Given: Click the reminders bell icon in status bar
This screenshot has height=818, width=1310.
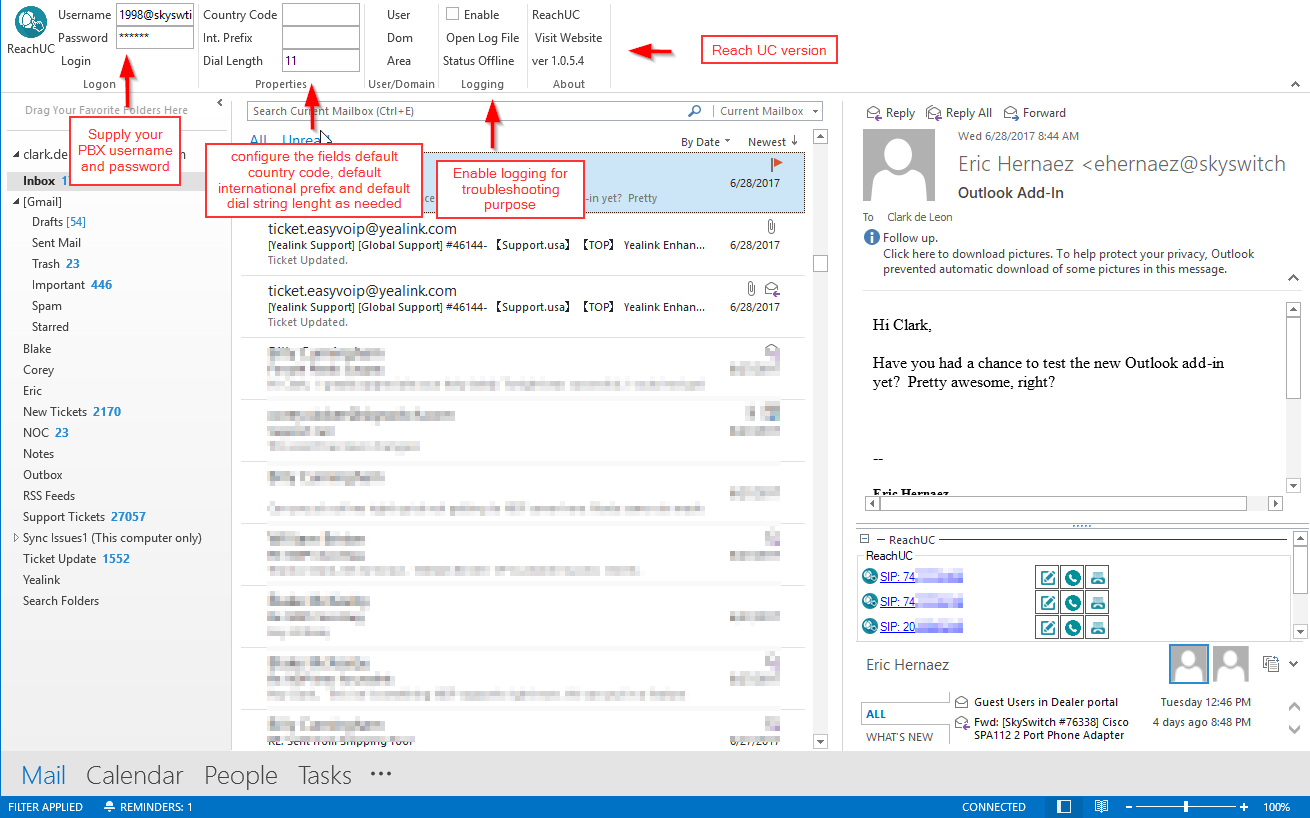Looking at the screenshot, I should (108, 807).
